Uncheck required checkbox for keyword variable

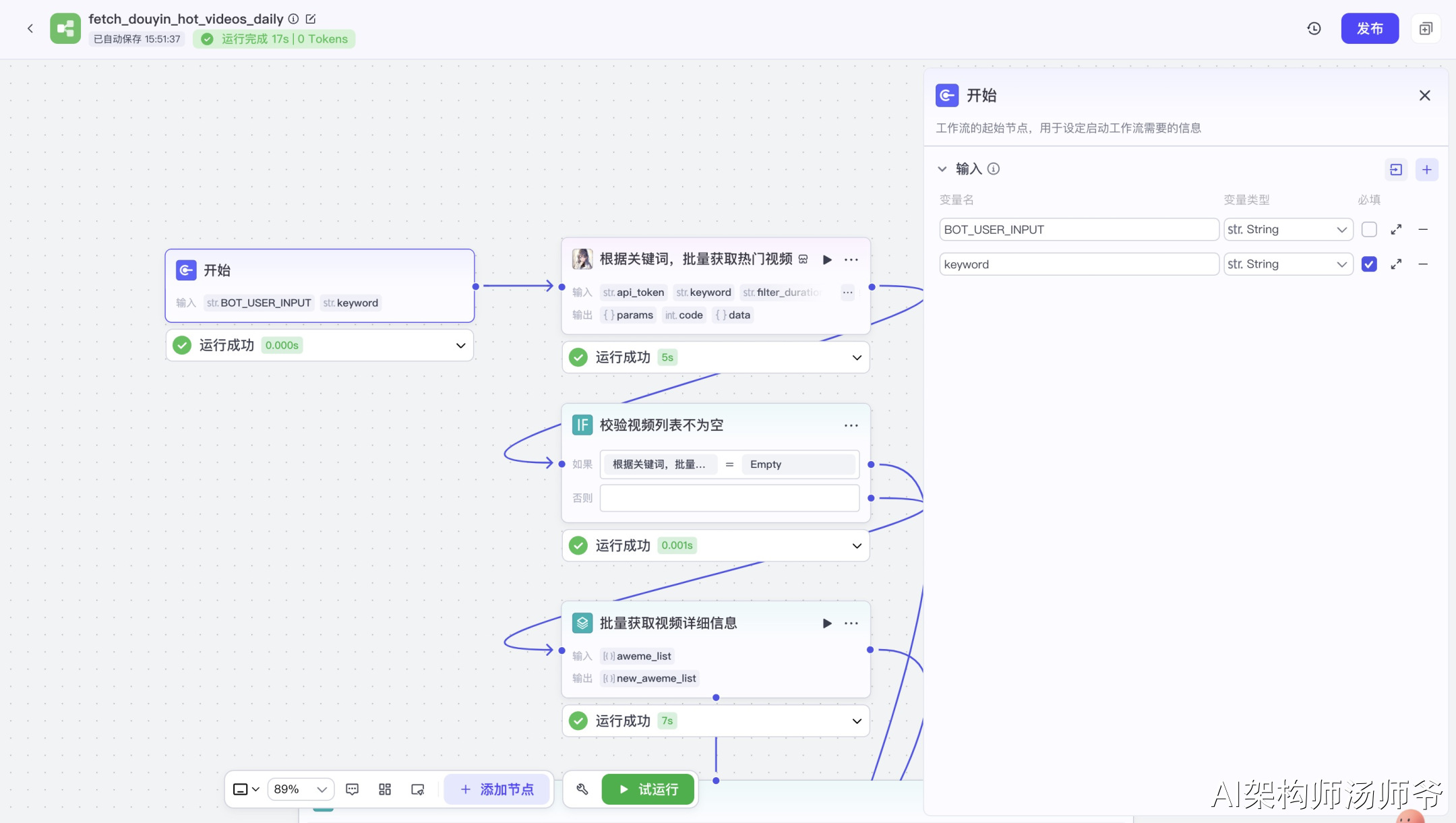[x=1368, y=264]
